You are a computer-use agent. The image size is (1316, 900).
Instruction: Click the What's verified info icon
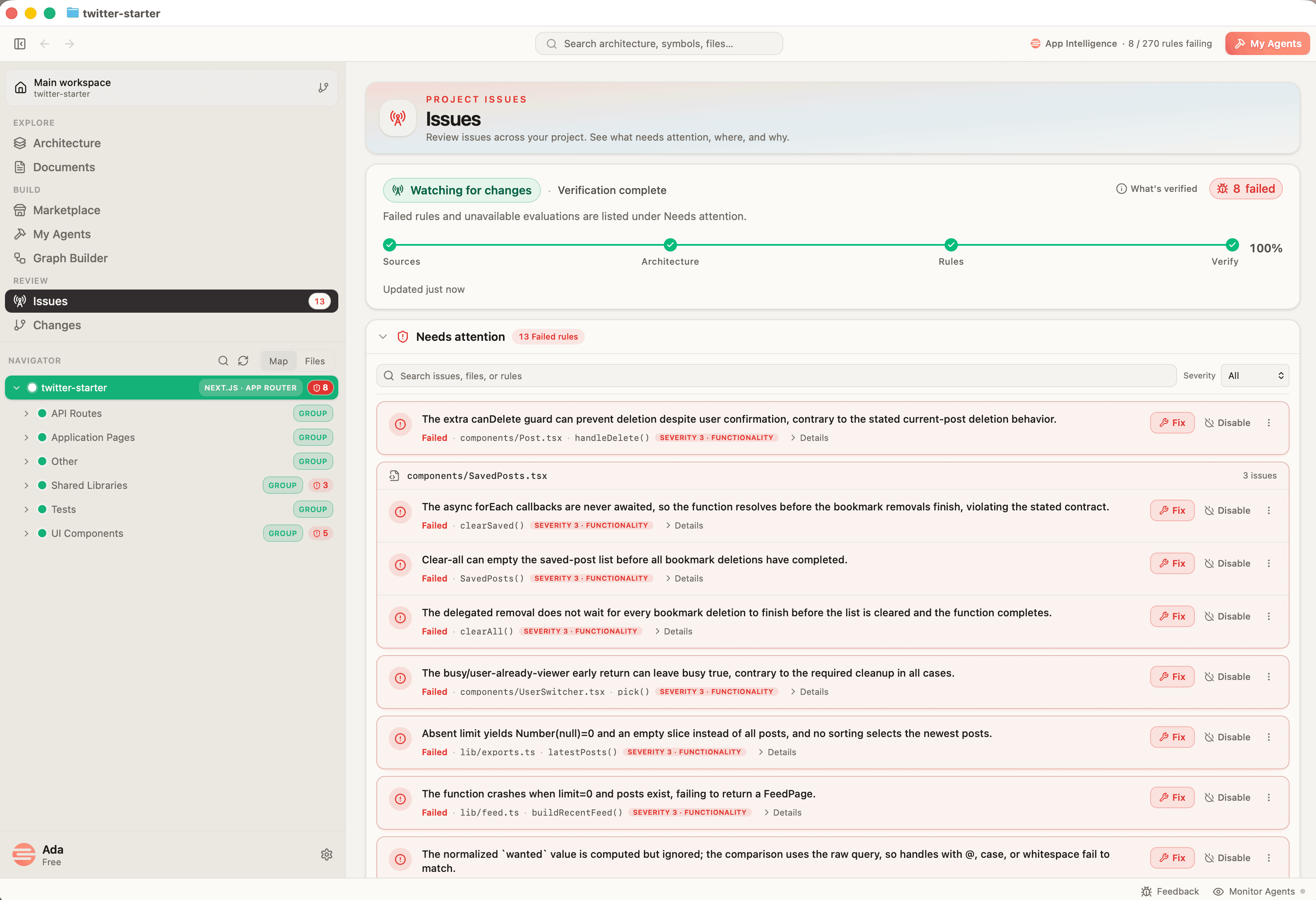point(1121,189)
